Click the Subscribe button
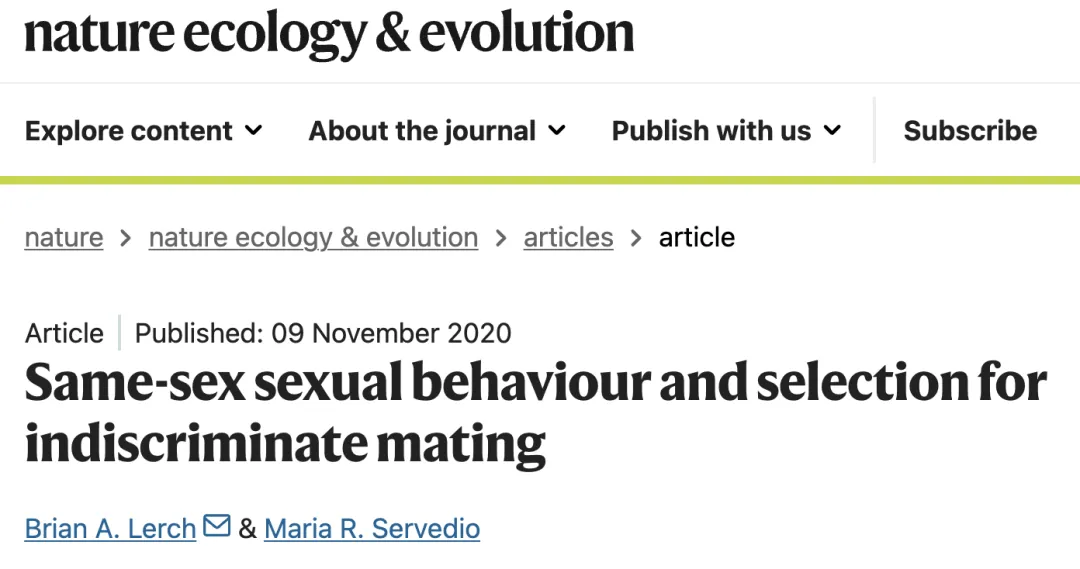The width and height of the screenshot is (1080, 569). 970,131
